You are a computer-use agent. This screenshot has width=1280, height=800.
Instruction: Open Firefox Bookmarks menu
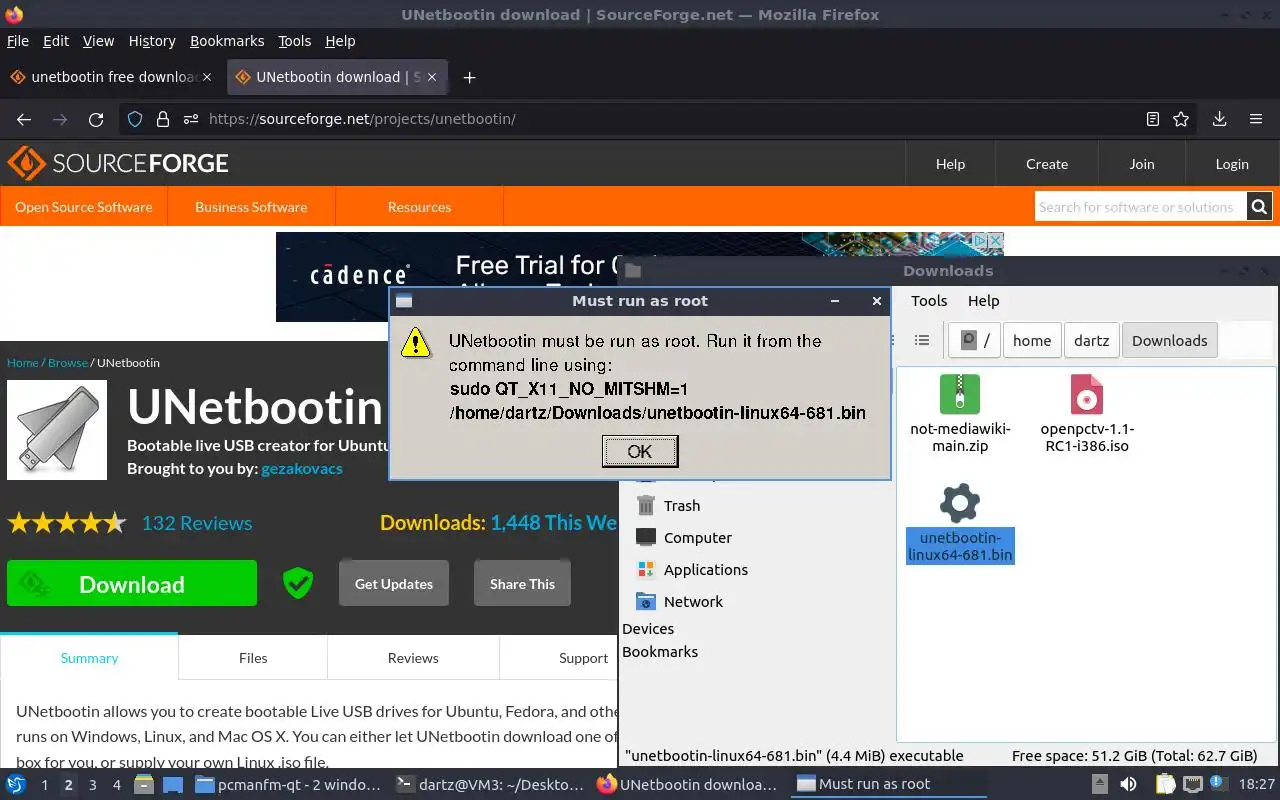[227, 41]
